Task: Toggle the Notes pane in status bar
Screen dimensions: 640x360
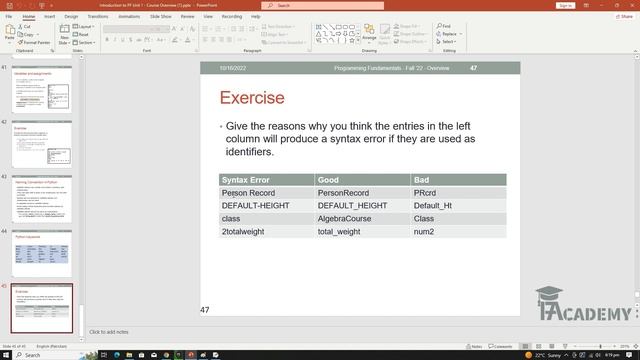Action: click(x=474, y=346)
